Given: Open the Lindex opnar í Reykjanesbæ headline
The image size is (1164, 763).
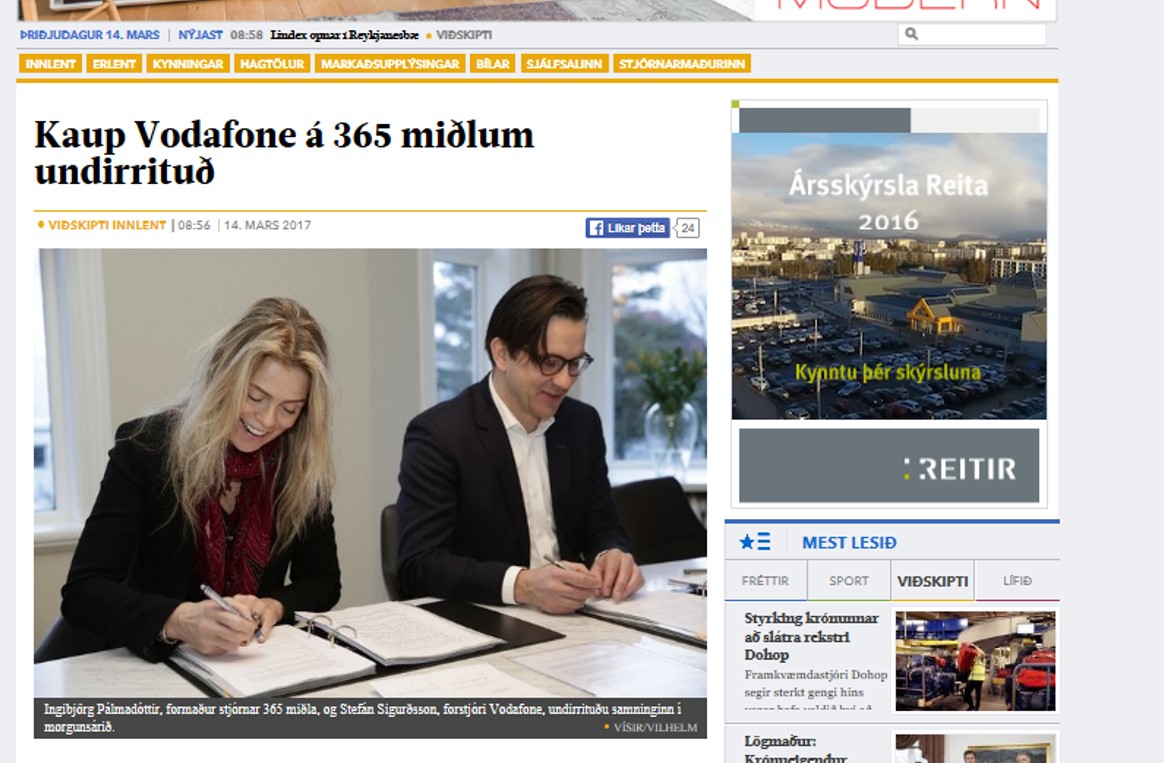Looking at the screenshot, I should [x=344, y=35].
